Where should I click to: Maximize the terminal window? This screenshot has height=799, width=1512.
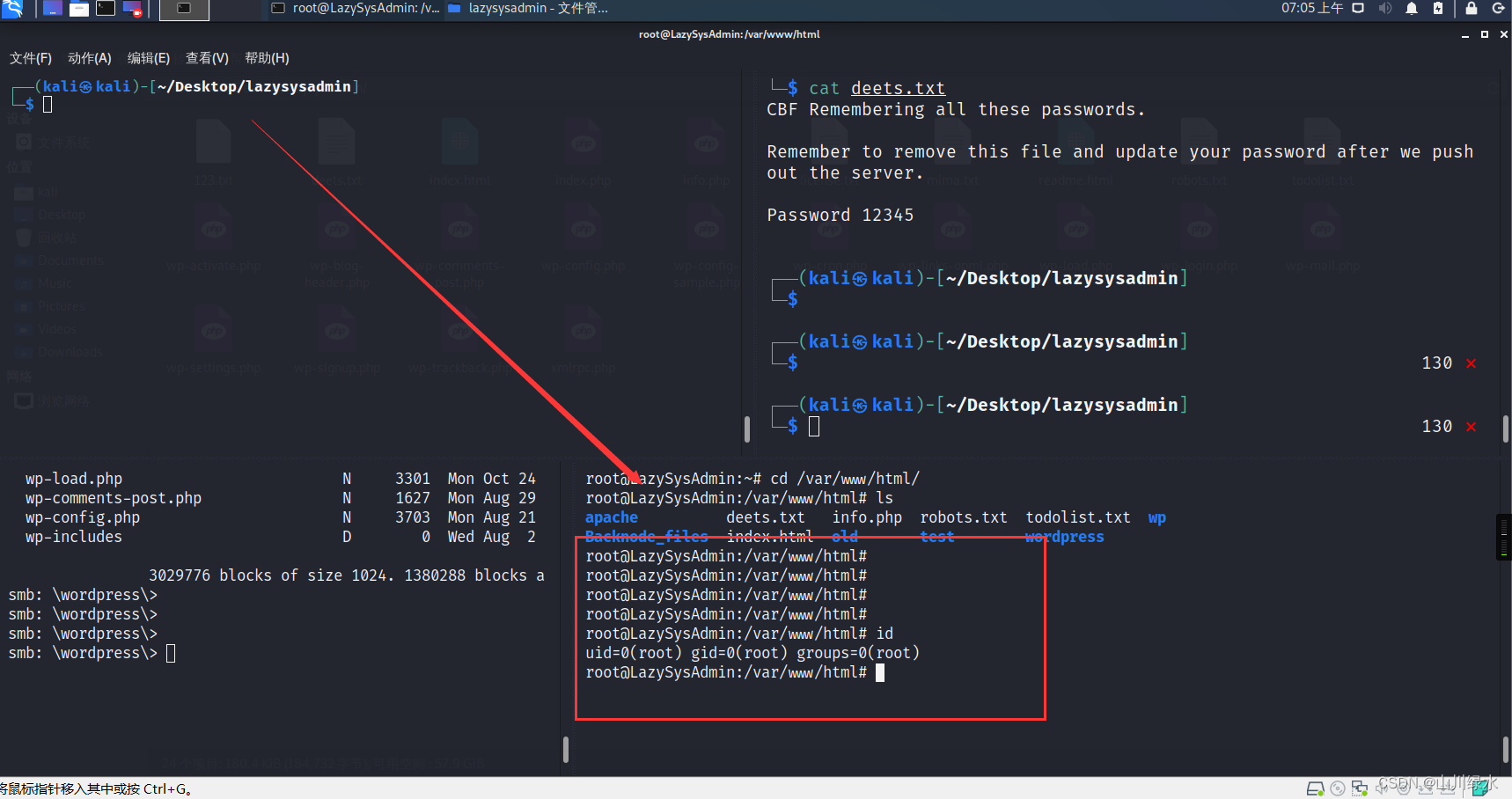click(x=1485, y=35)
